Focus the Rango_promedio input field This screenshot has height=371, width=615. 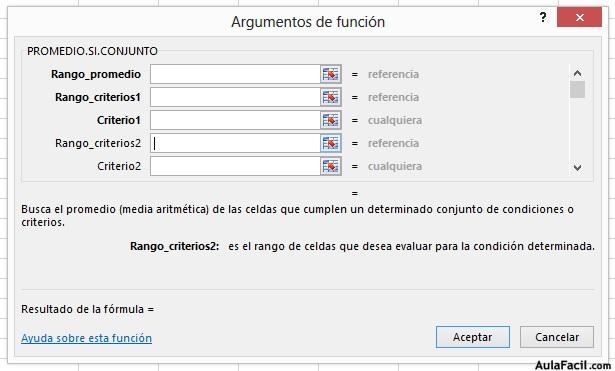click(x=235, y=74)
